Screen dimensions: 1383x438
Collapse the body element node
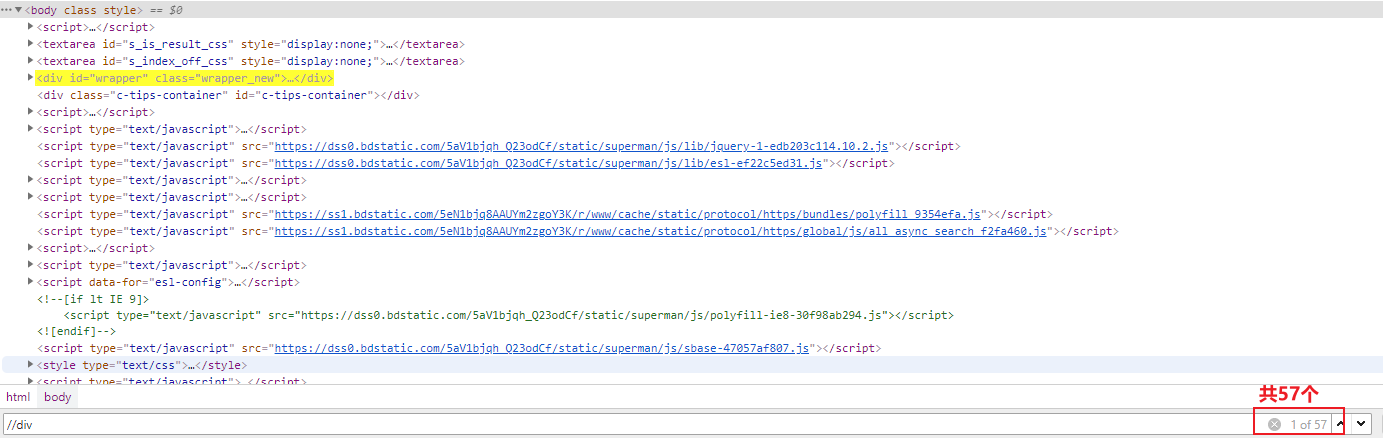point(18,9)
